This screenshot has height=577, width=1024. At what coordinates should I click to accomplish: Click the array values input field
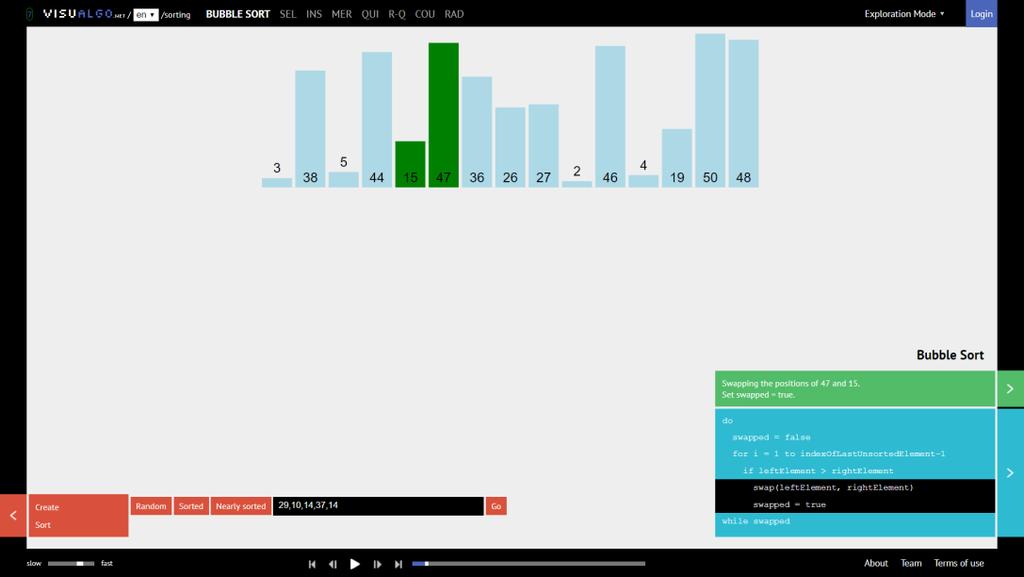378,506
